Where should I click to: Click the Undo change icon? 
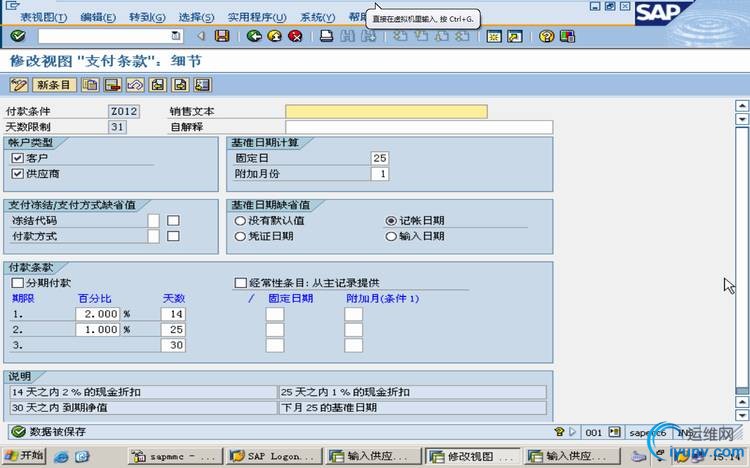point(135,85)
